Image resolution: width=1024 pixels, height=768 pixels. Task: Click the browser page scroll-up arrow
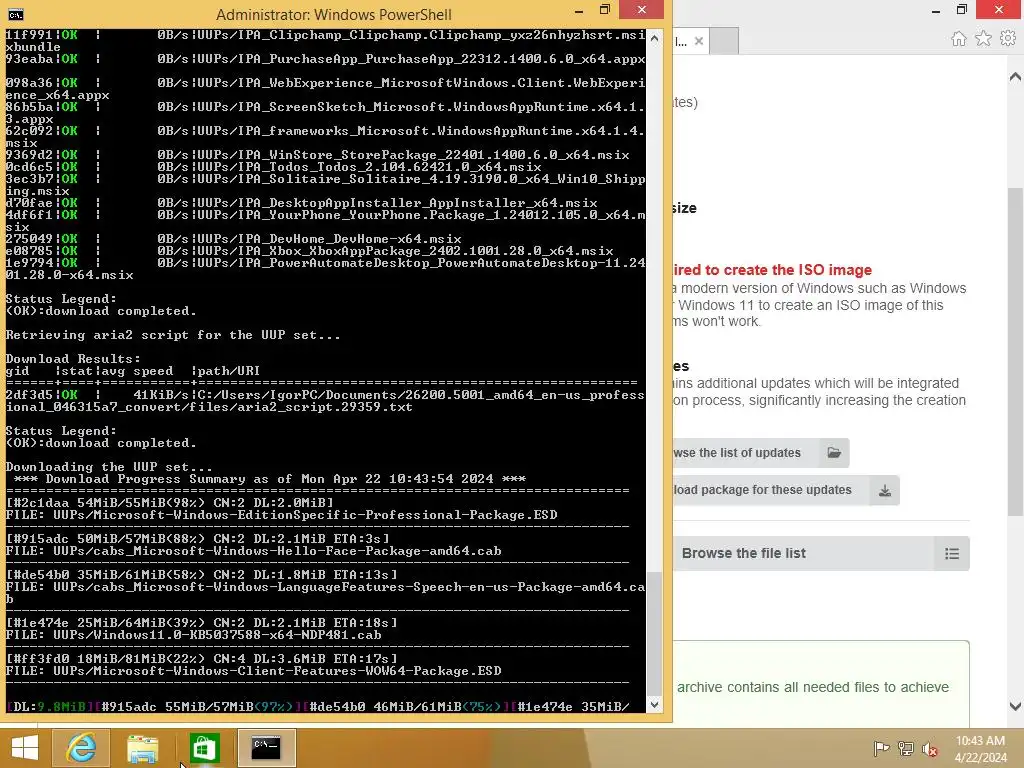(x=1015, y=77)
